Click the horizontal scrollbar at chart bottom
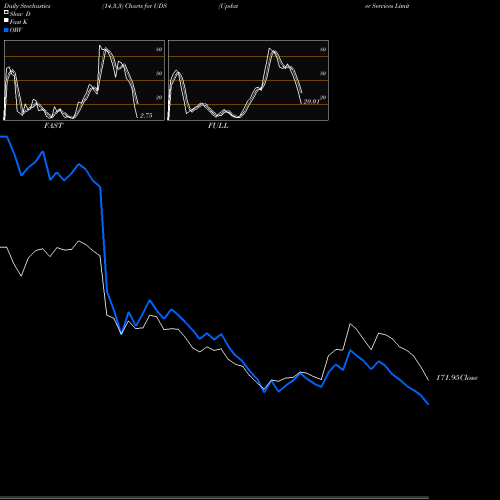Screen dimensions: 500x500 [x=214, y=498]
